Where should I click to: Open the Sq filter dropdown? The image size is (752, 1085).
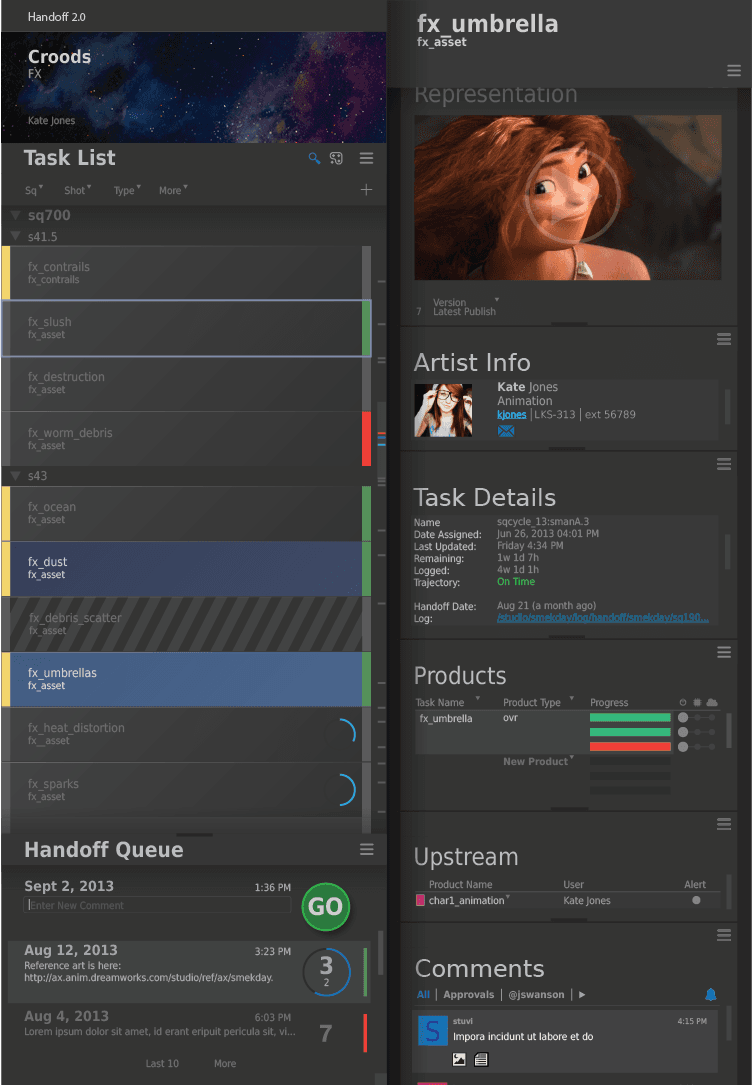pos(34,190)
